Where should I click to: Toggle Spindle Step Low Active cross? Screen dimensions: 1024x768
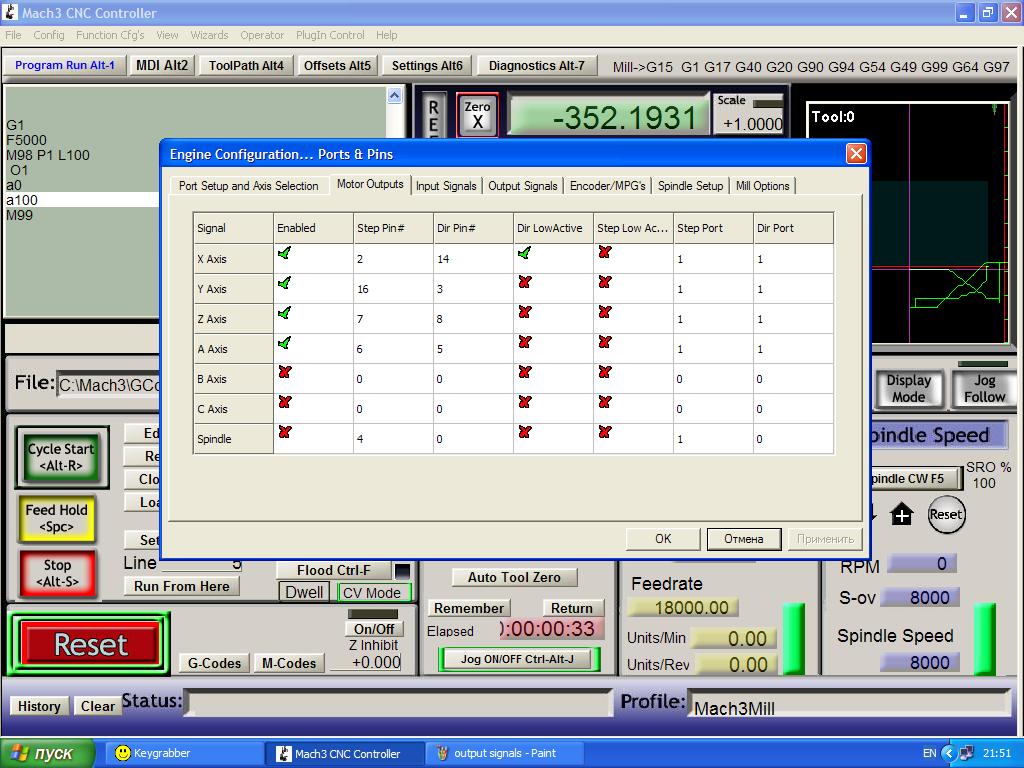pyautogui.click(x=605, y=432)
